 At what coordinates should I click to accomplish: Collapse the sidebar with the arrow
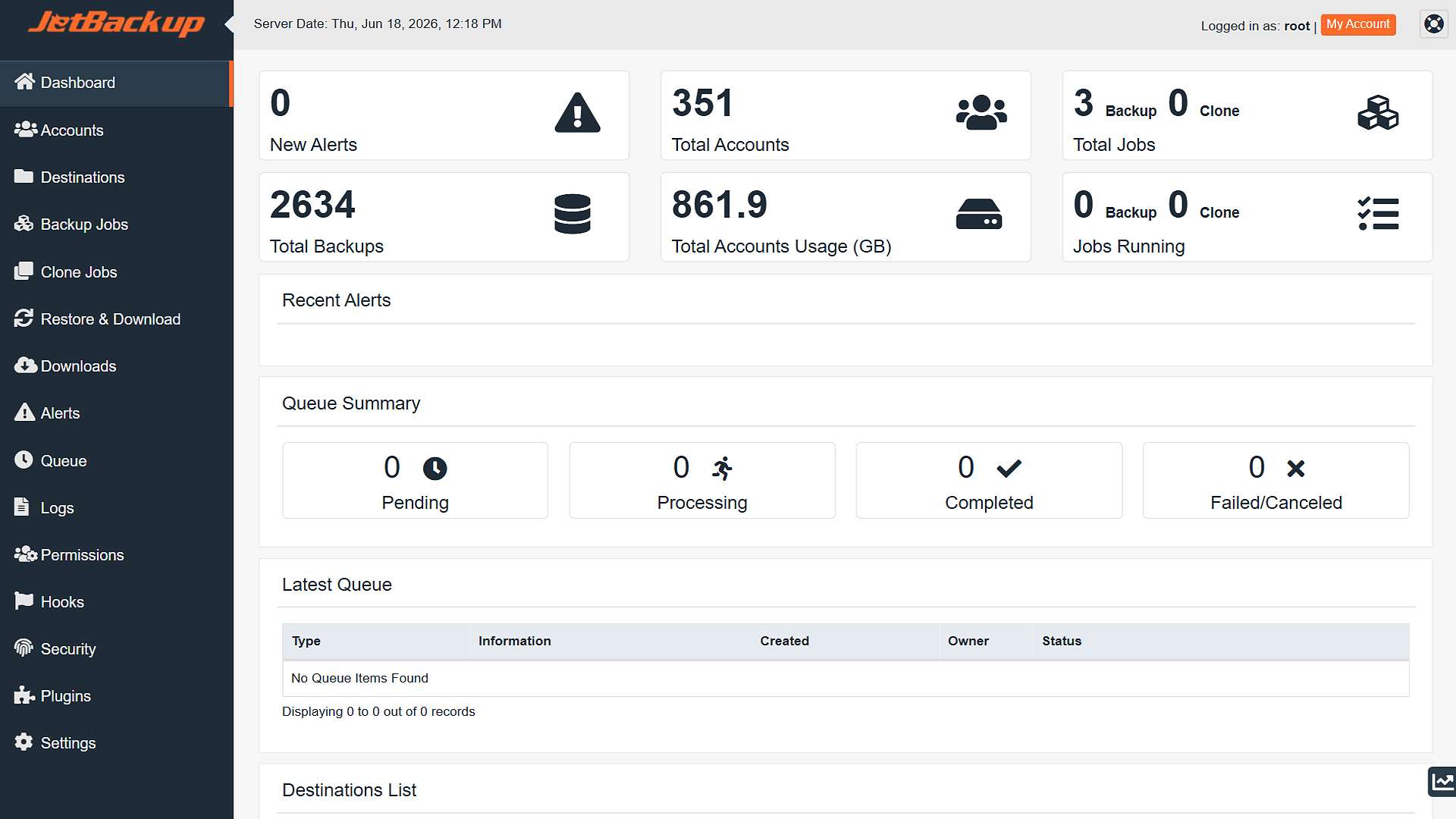coord(228,24)
